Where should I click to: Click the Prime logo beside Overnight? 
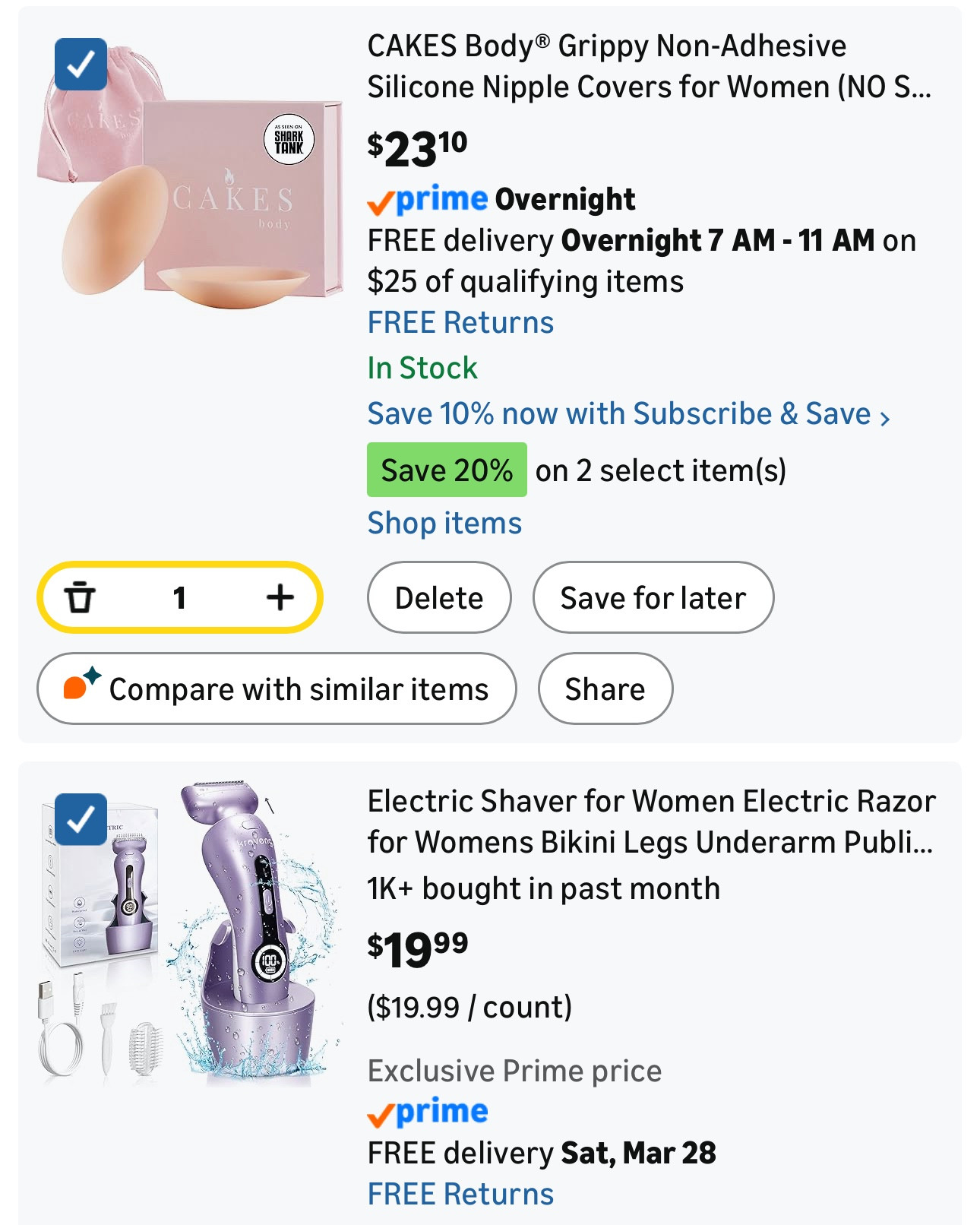[x=424, y=199]
